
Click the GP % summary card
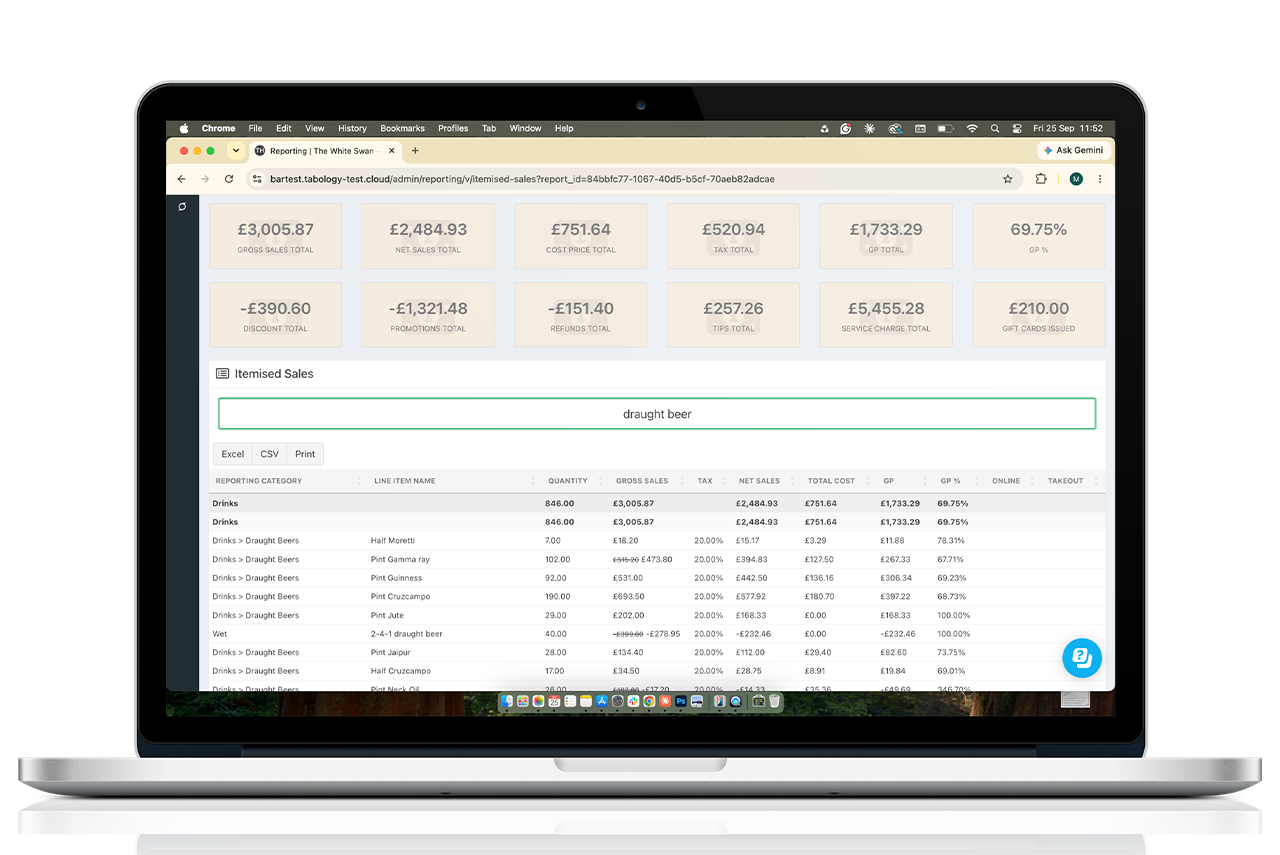[1038, 236]
